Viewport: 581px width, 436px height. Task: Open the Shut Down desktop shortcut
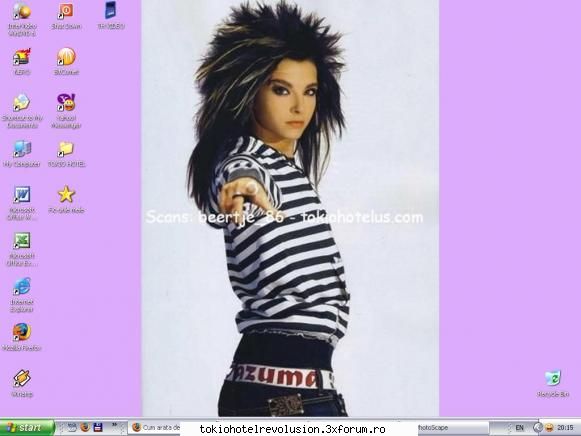click(66, 16)
